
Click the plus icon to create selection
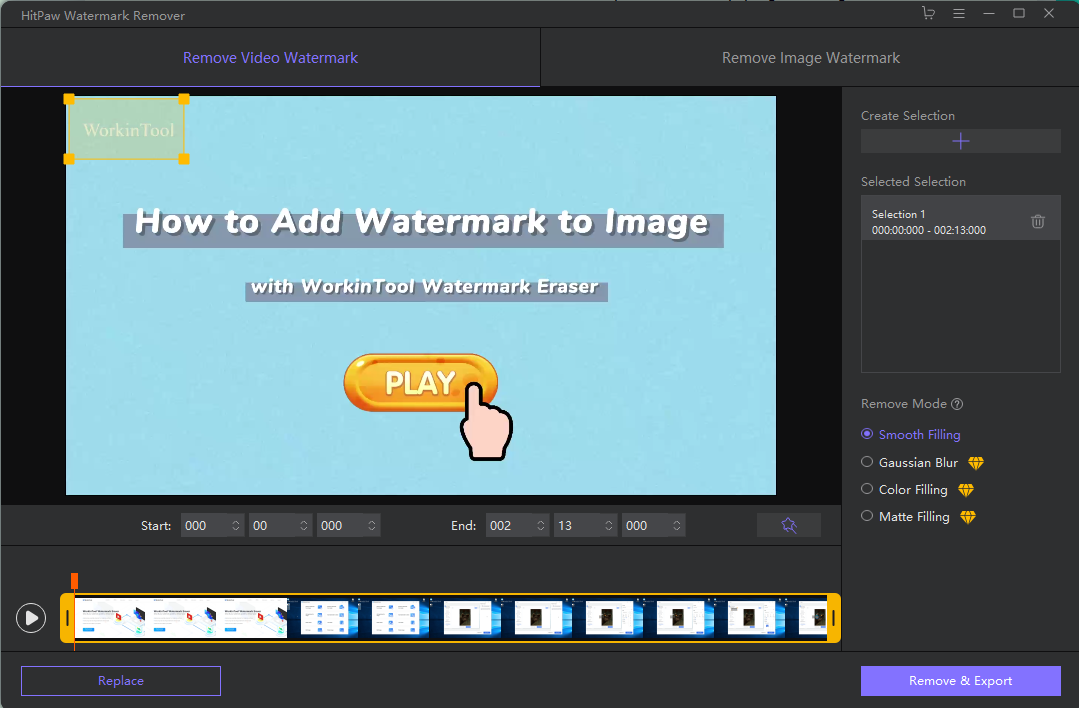960,141
